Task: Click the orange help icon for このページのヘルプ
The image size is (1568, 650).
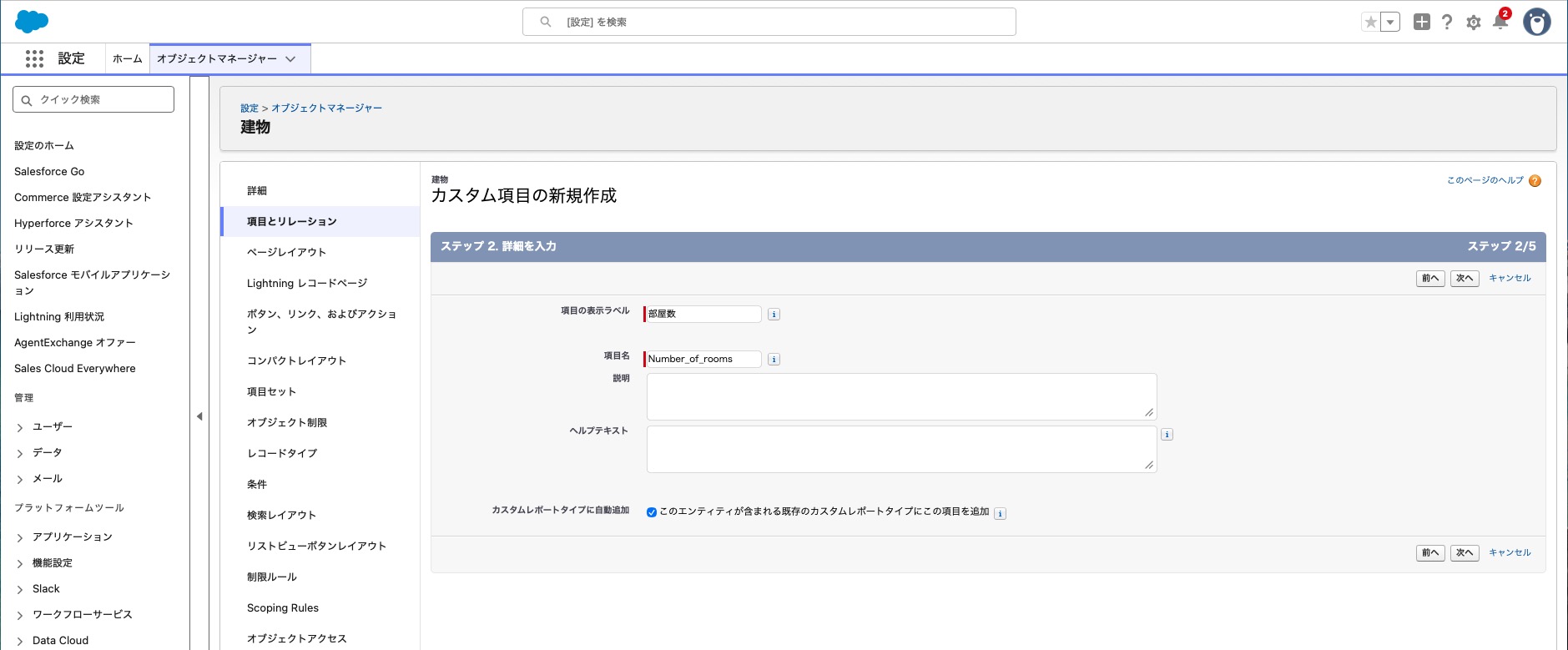Action: 1535,181
